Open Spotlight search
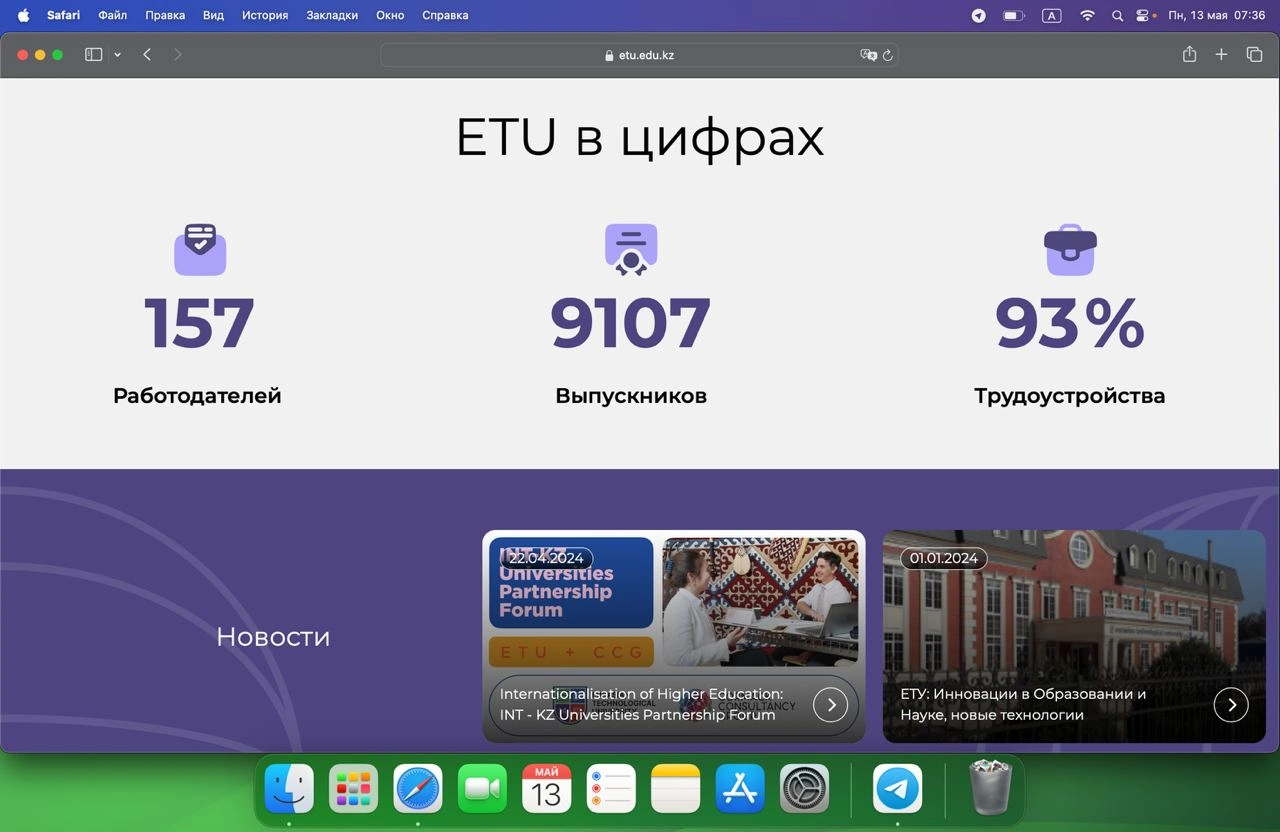1280x832 pixels. click(1117, 15)
